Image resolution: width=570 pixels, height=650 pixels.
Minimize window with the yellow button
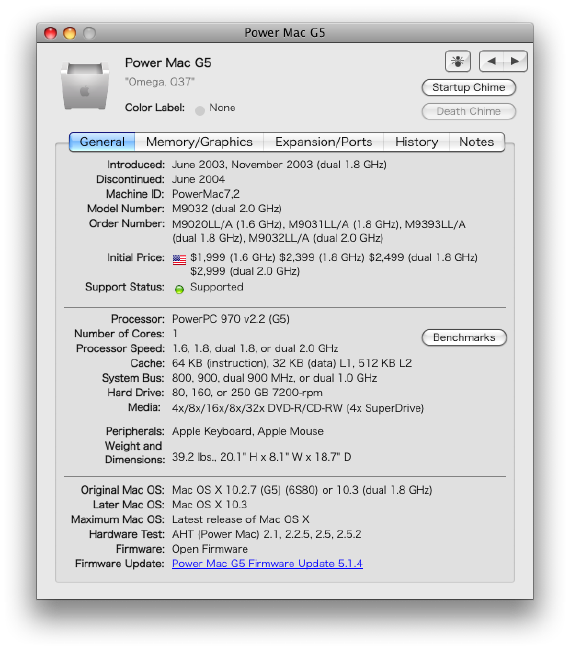pos(70,33)
